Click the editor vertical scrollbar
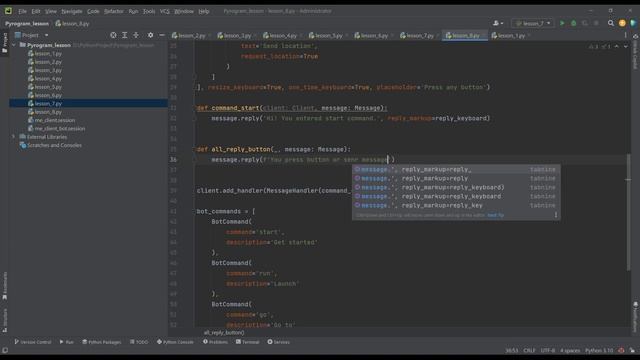The height and width of the screenshot is (360, 640). pyautogui.click(x=629, y=212)
